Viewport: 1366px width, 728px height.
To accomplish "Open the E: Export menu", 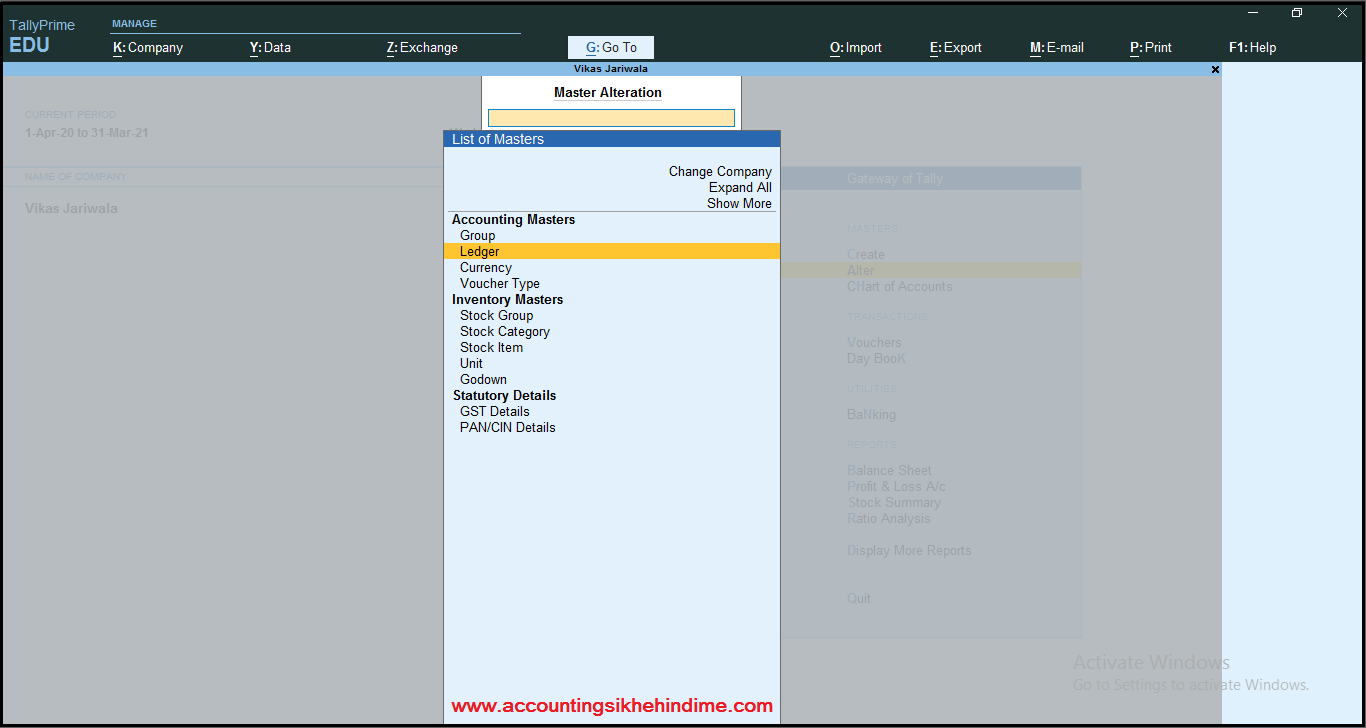I will [x=956, y=47].
